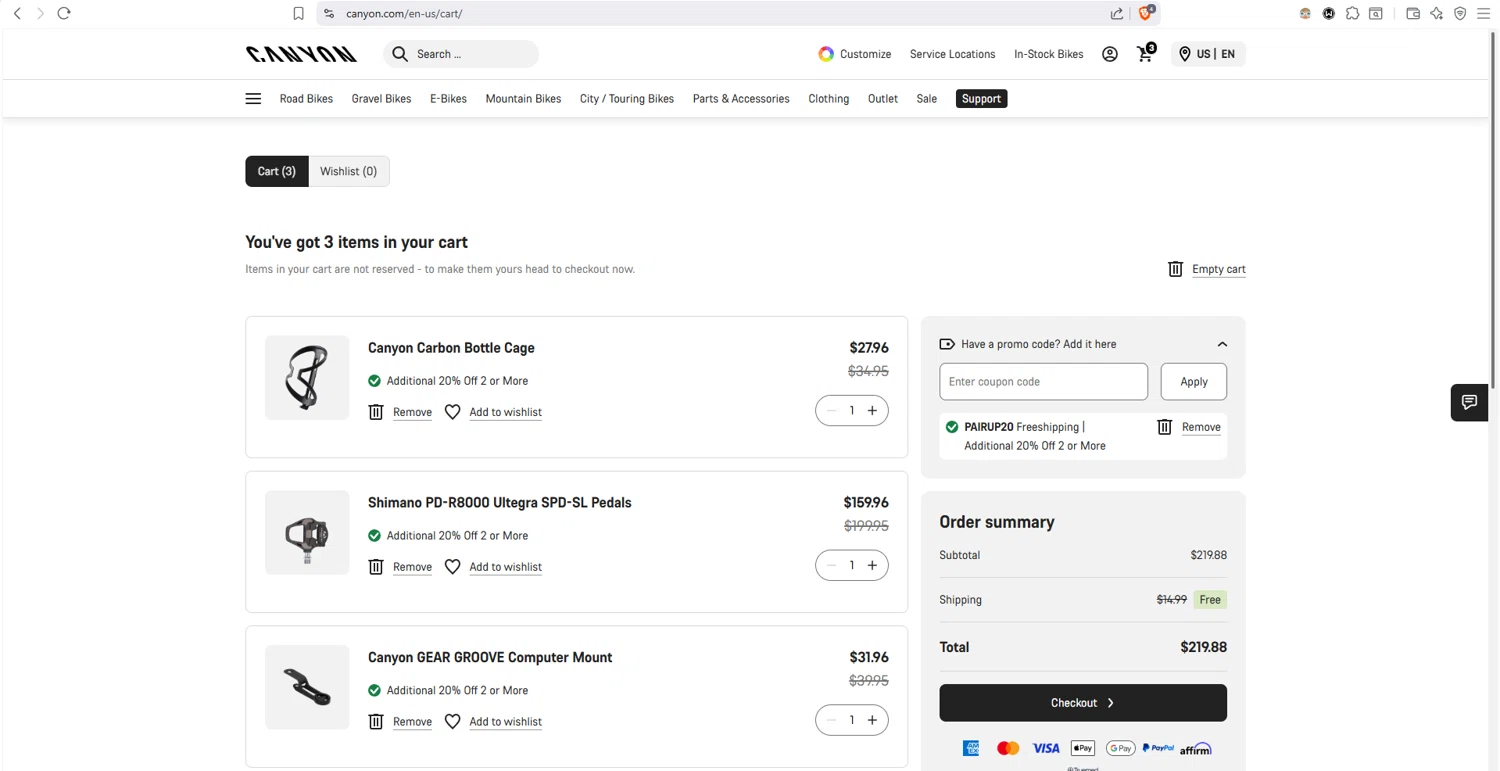Open Canyon GEAR GROOVE Computer Mount title
The image size is (1500, 771).
tap(490, 658)
